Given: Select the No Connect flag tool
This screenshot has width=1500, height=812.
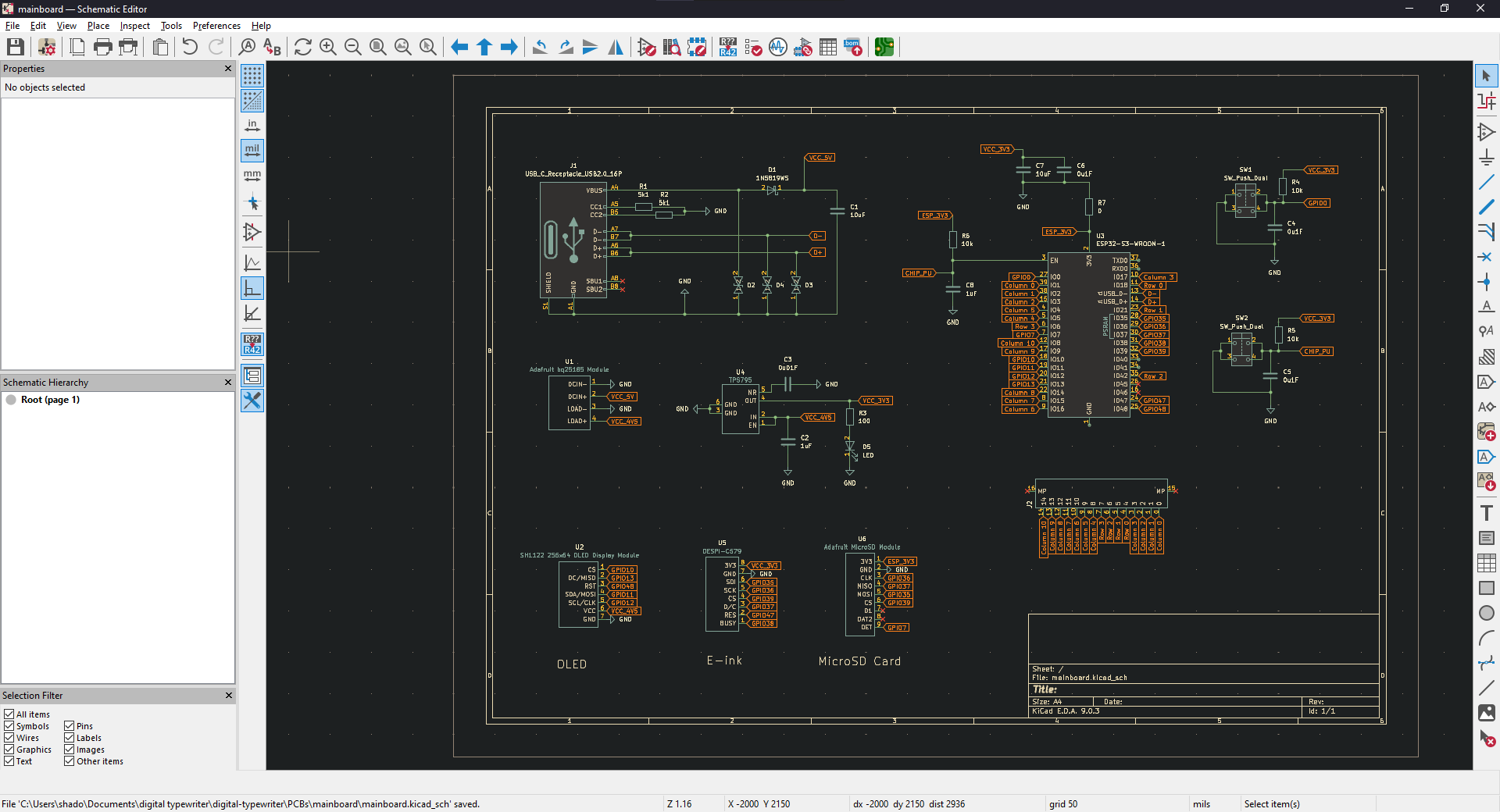Looking at the screenshot, I should point(1487,256).
